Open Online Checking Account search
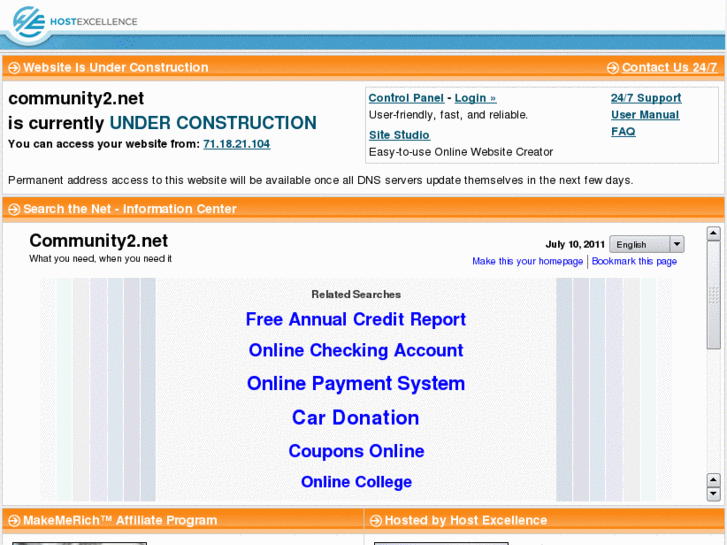Screen dimensions: 727x545 pos(356,350)
